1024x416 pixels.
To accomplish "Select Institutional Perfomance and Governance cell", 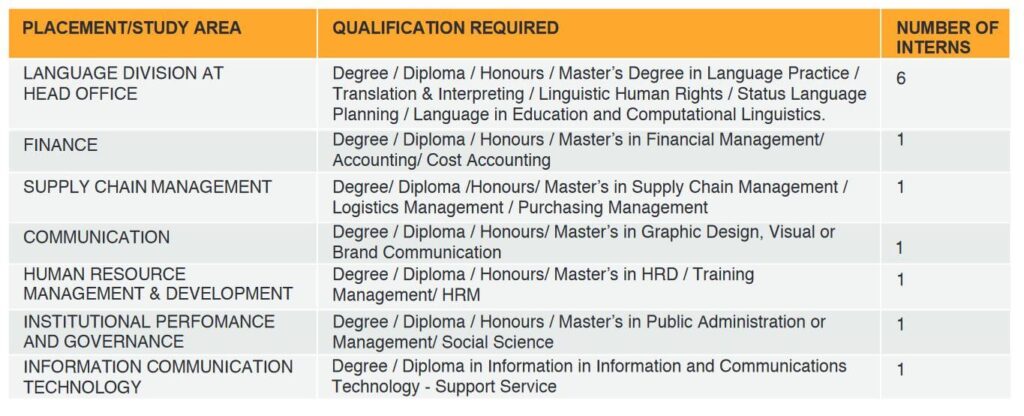I will (x=148, y=331).
